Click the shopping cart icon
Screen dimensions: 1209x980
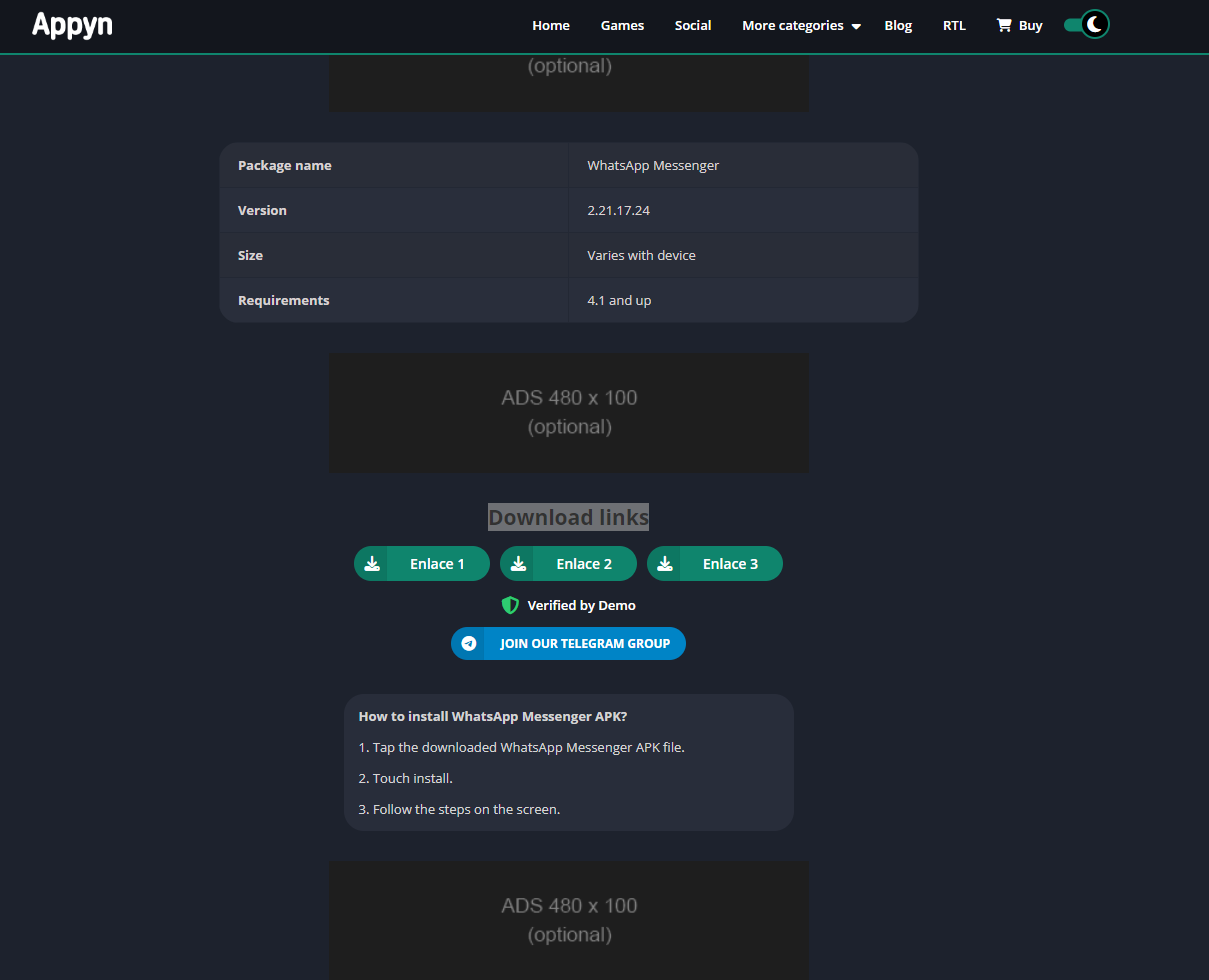[1004, 26]
